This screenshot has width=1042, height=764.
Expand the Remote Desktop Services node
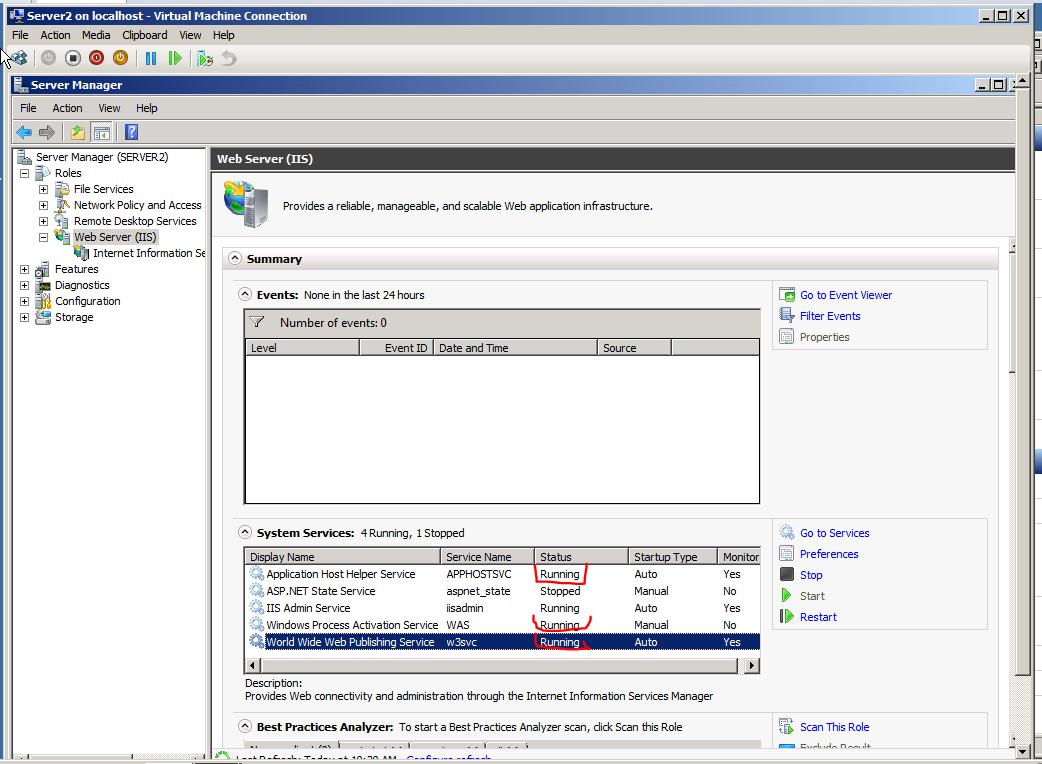43,221
